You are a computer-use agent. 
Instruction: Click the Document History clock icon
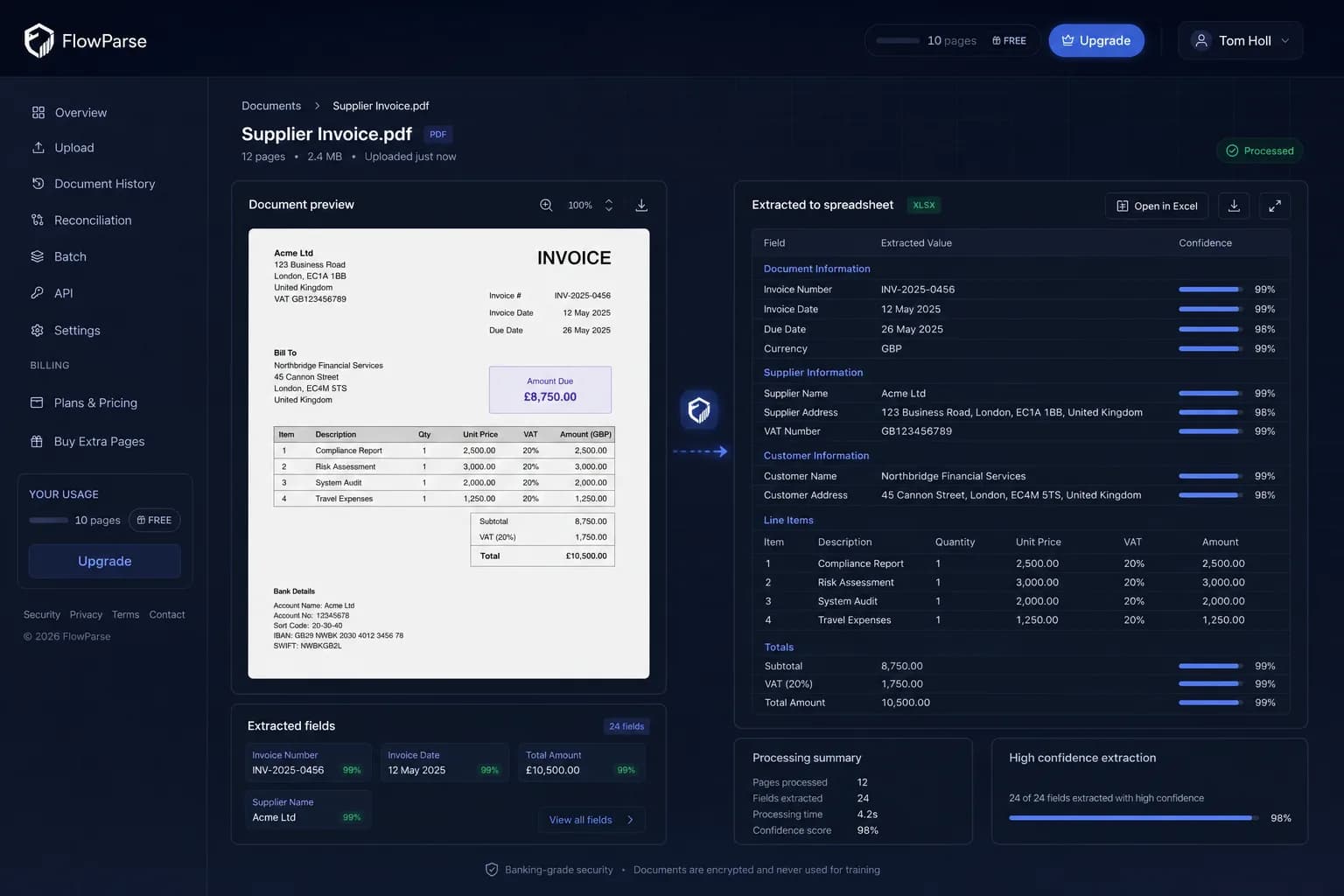(x=38, y=184)
